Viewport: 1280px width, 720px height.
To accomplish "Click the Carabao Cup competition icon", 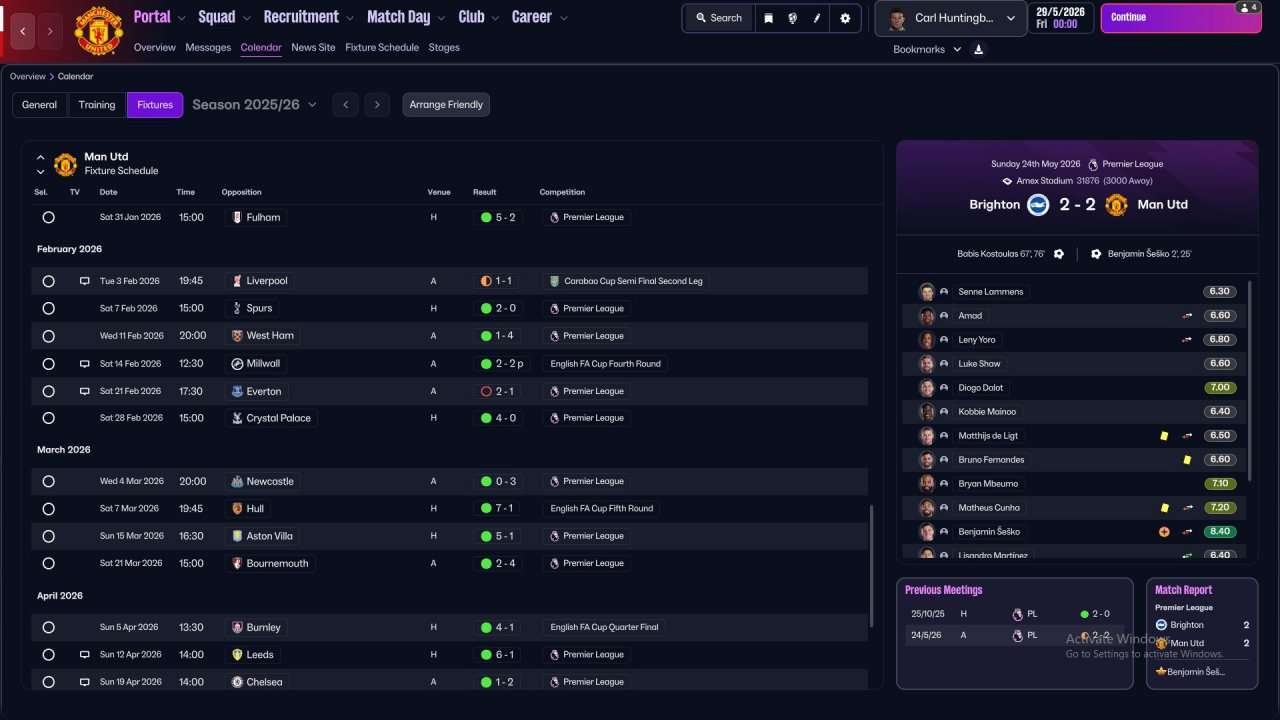I will (x=555, y=281).
